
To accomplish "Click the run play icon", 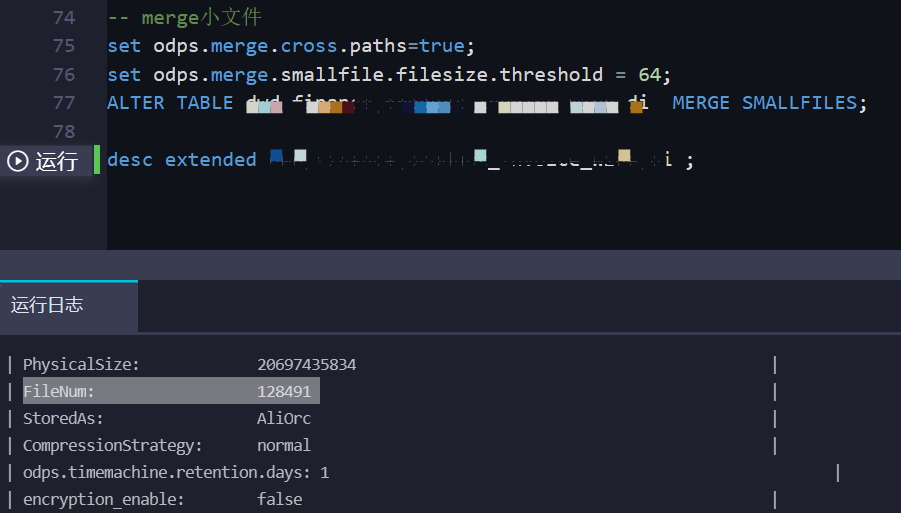I will (18, 161).
